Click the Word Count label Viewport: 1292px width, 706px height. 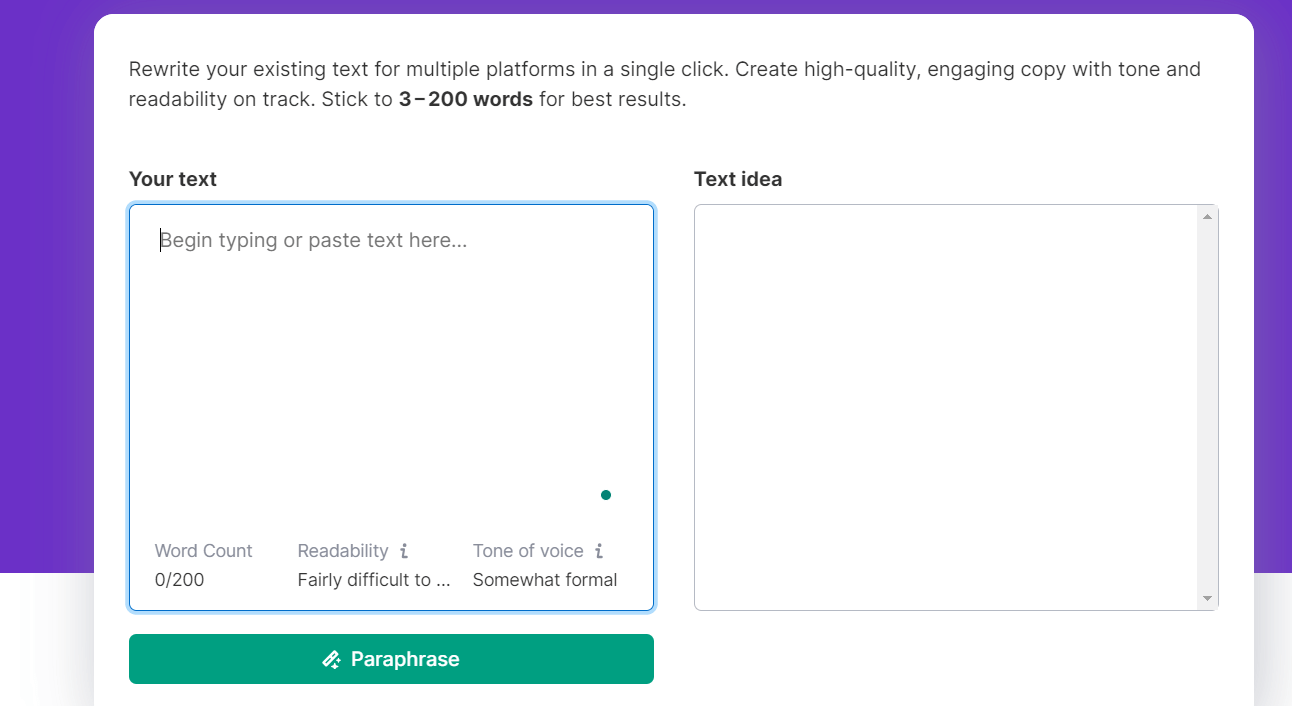point(203,551)
